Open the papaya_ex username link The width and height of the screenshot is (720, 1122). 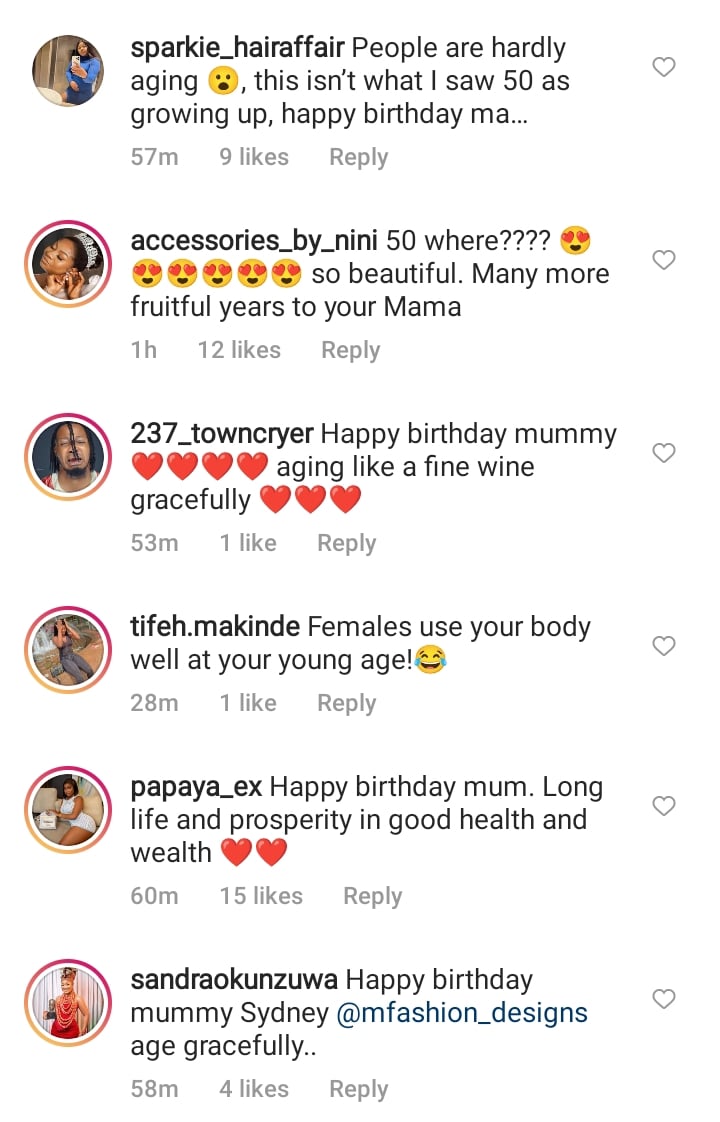(x=196, y=787)
